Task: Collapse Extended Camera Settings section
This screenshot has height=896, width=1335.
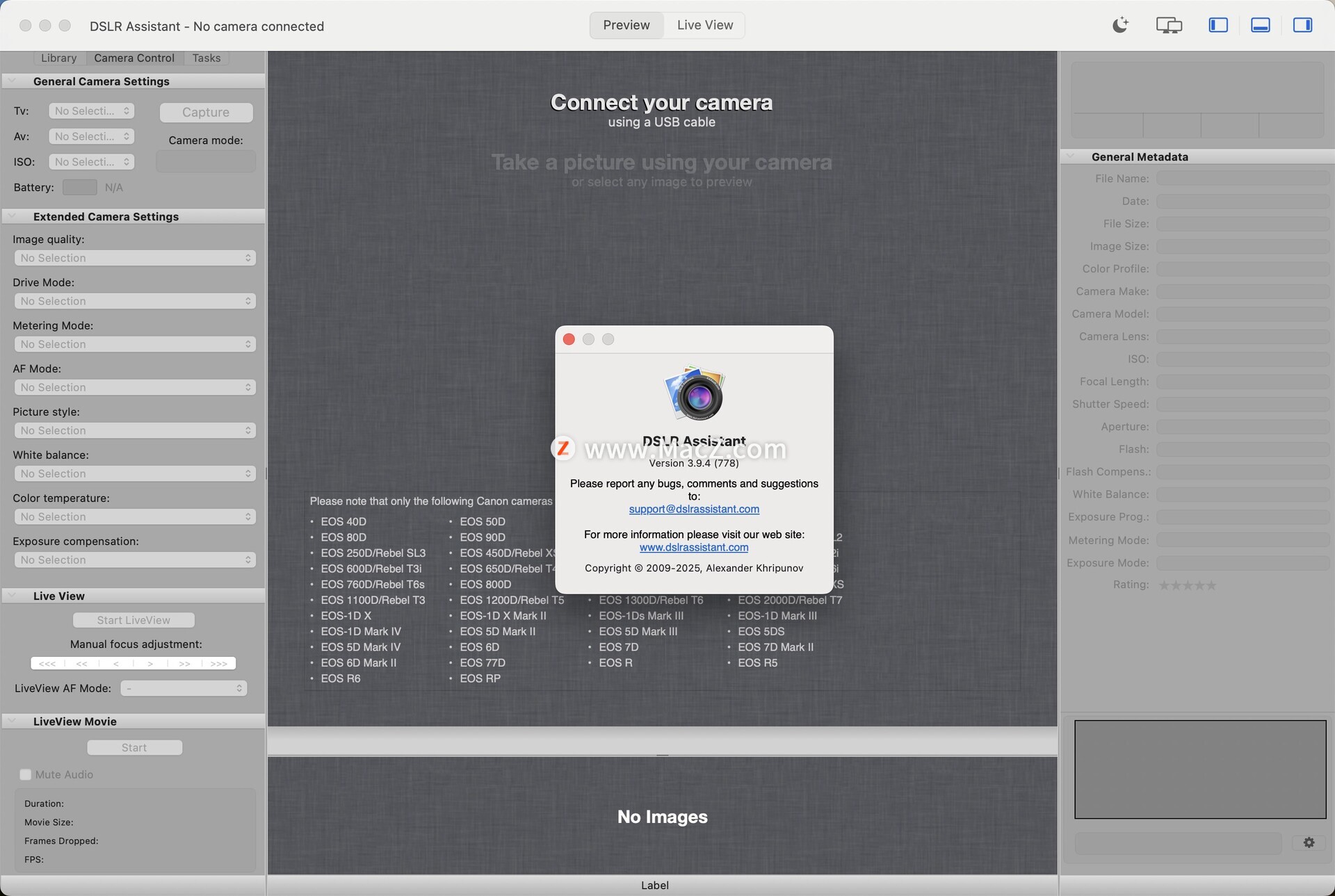Action: click(x=12, y=217)
